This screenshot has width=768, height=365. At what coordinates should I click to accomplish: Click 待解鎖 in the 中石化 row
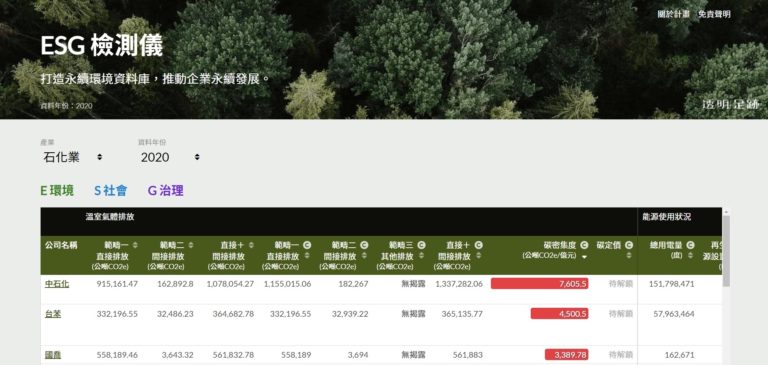coord(621,284)
